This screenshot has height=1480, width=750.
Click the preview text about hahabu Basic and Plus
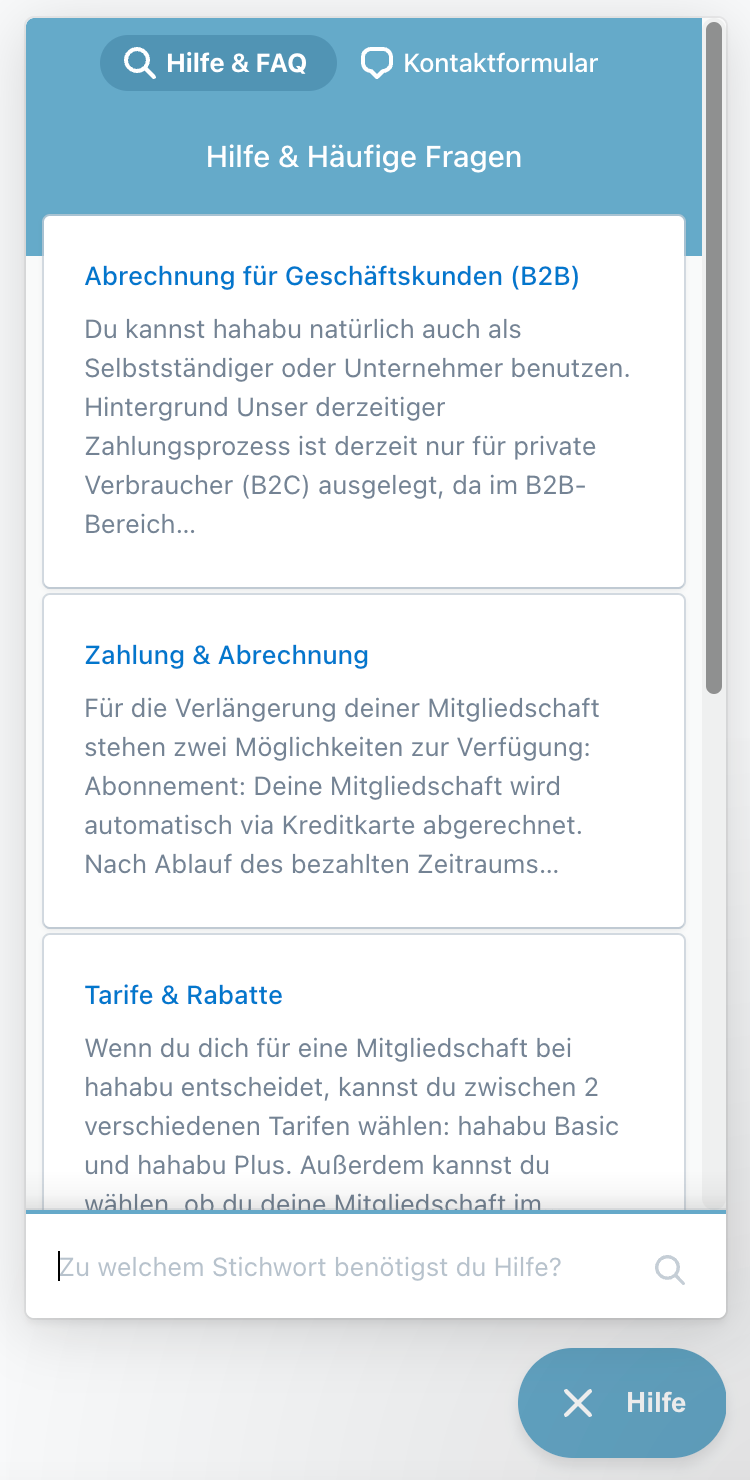pos(352,1106)
